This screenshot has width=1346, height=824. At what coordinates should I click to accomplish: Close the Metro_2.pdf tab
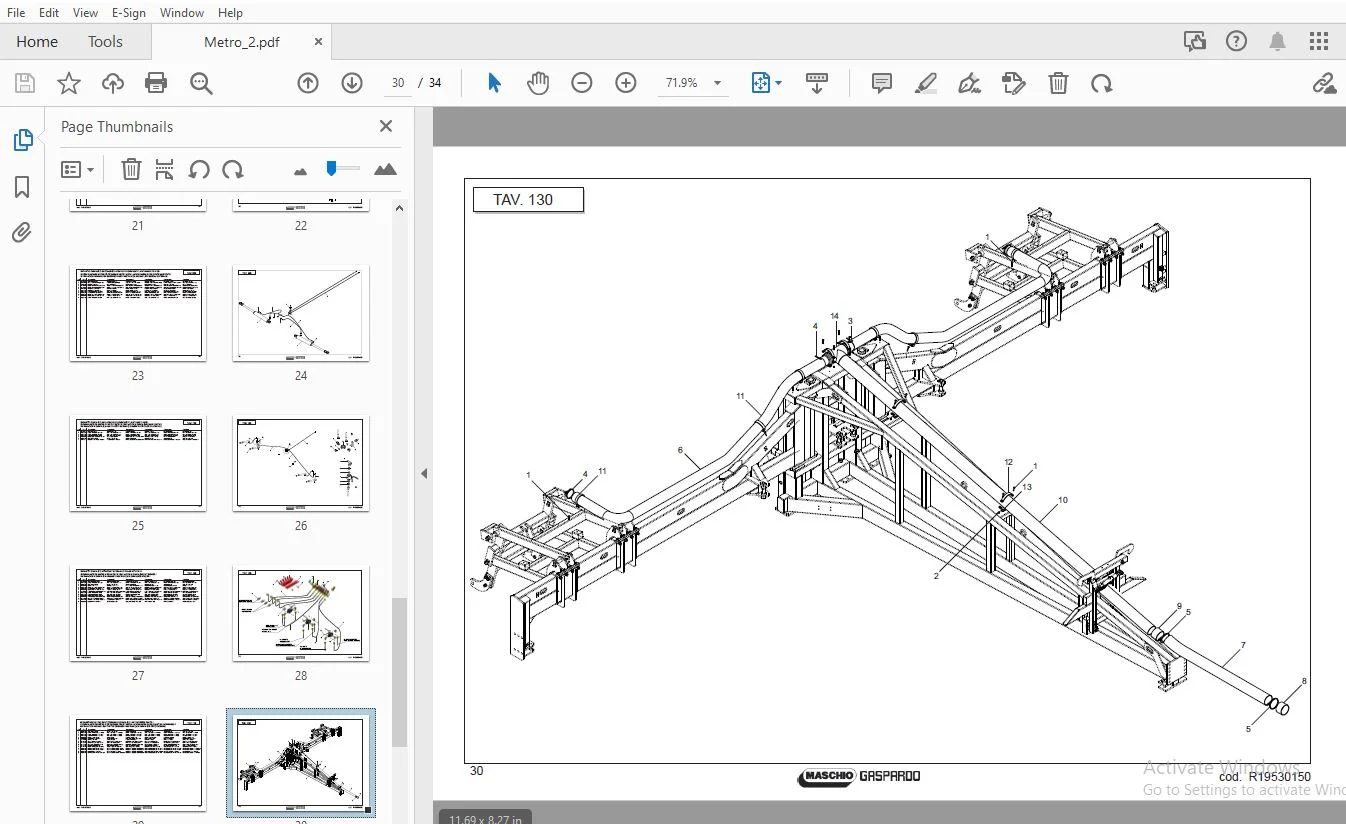(x=318, y=42)
